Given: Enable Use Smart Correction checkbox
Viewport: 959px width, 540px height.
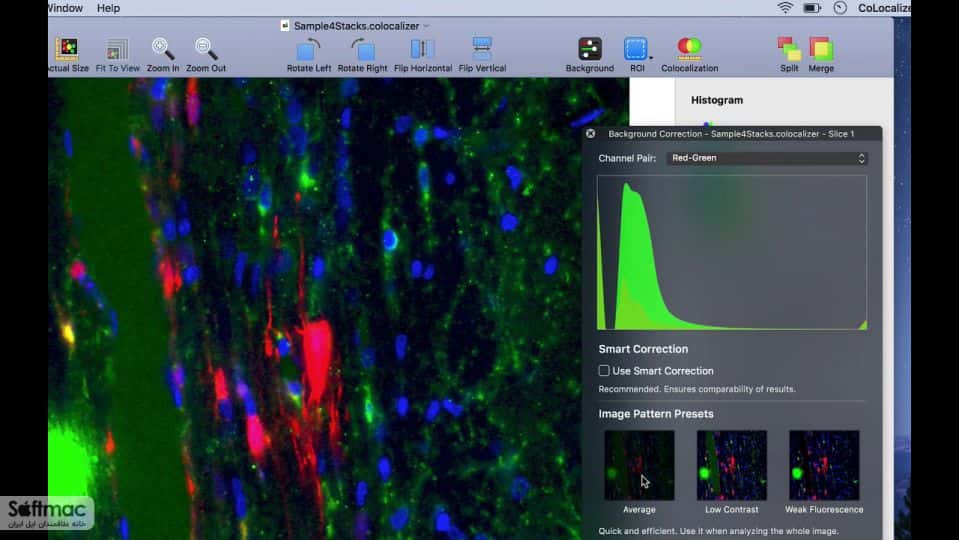Looking at the screenshot, I should 604,371.
